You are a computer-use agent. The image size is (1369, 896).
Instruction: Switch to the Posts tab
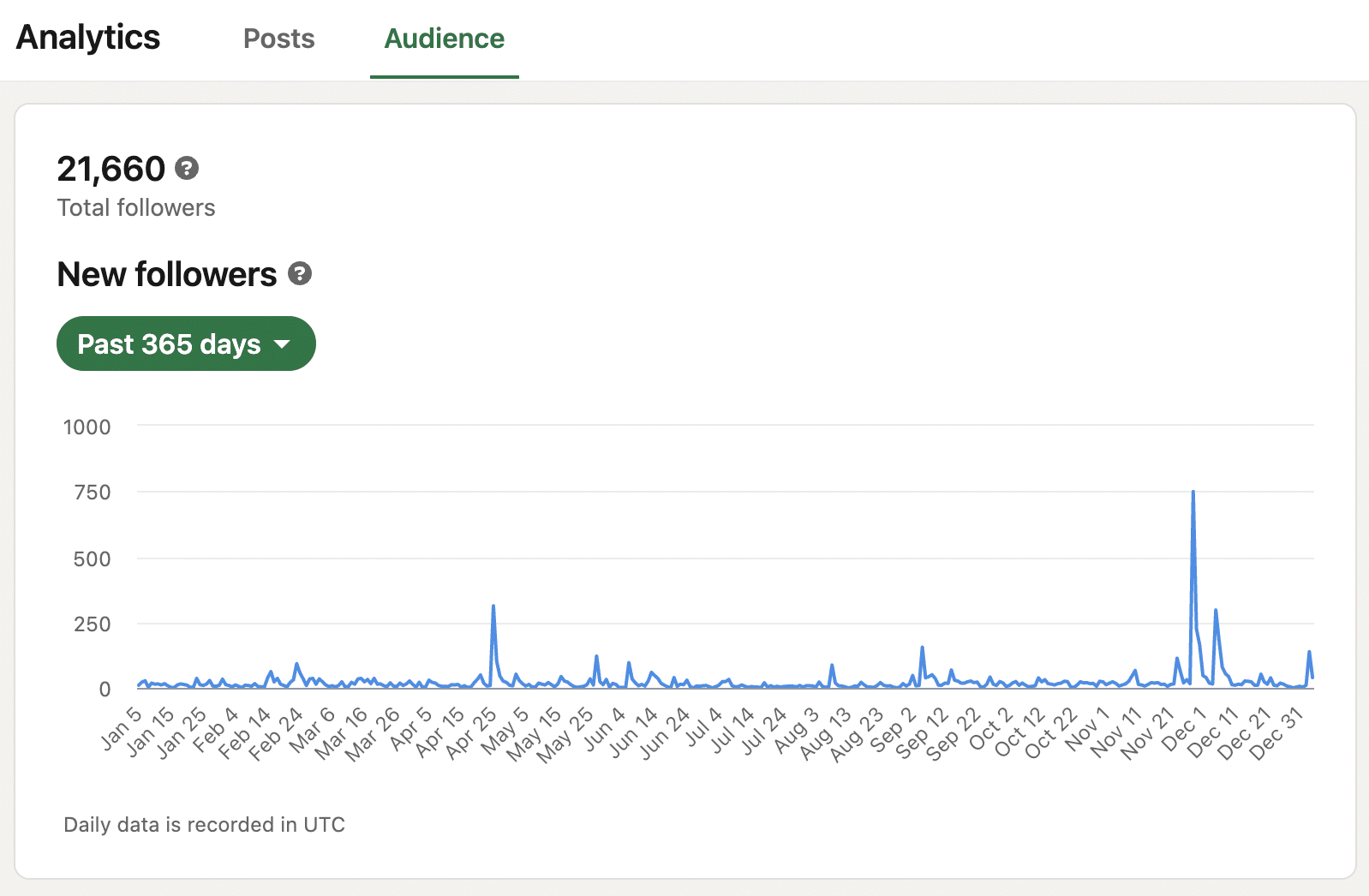(x=278, y=39)
